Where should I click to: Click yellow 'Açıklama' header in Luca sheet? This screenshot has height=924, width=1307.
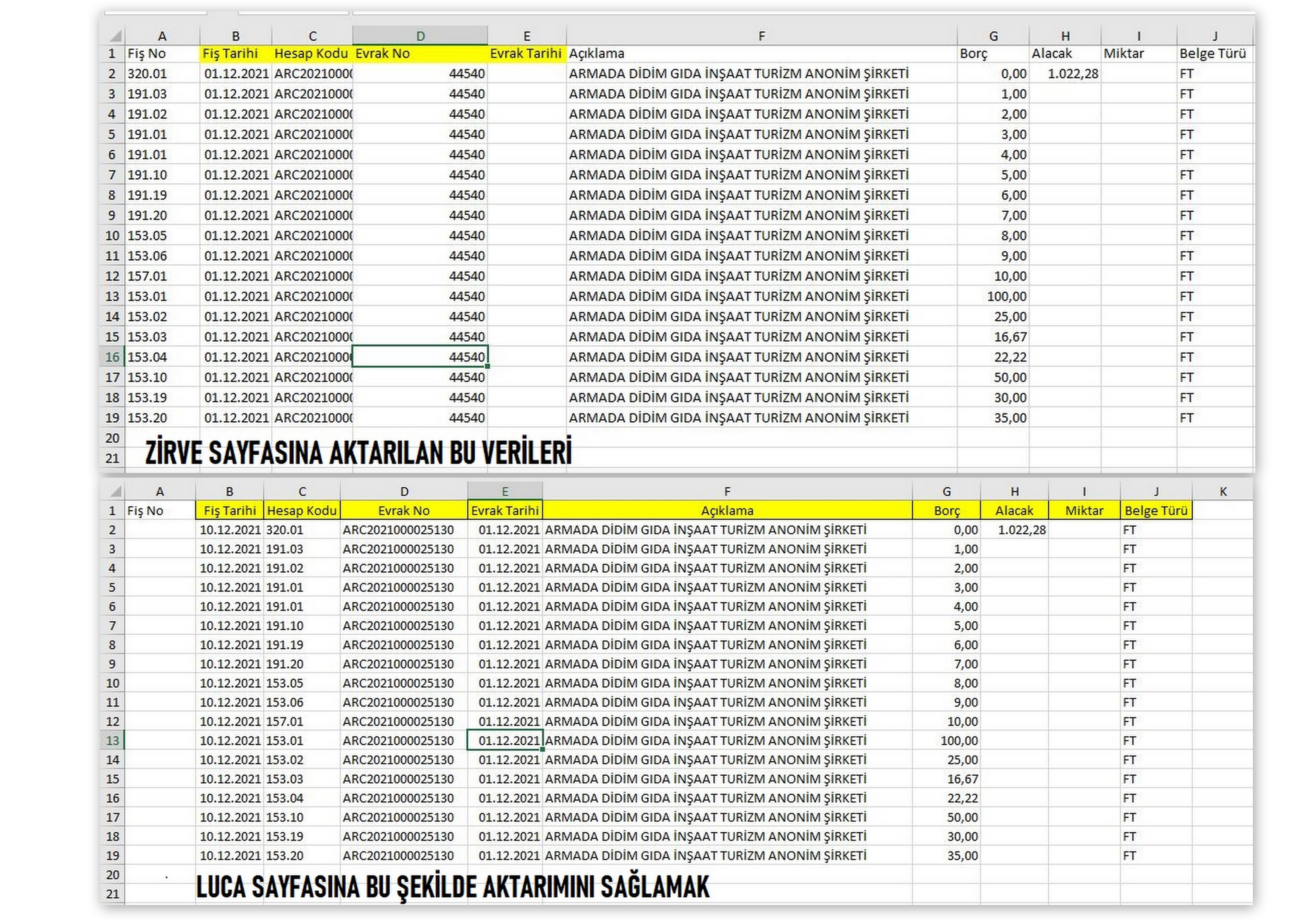(x=727, y=511)
